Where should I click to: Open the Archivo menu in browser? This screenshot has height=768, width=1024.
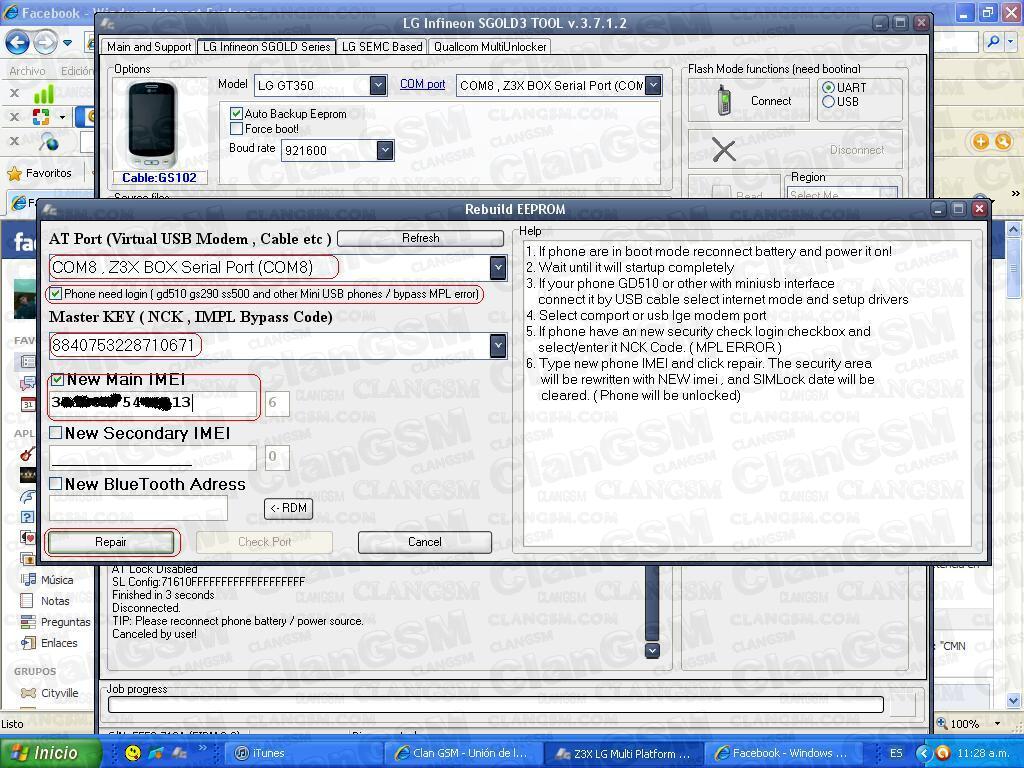click(27, 71)
